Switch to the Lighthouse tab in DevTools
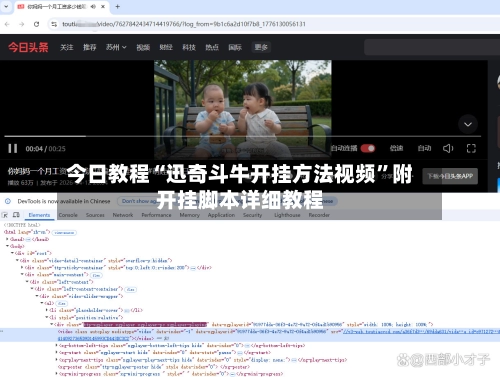 287,215
